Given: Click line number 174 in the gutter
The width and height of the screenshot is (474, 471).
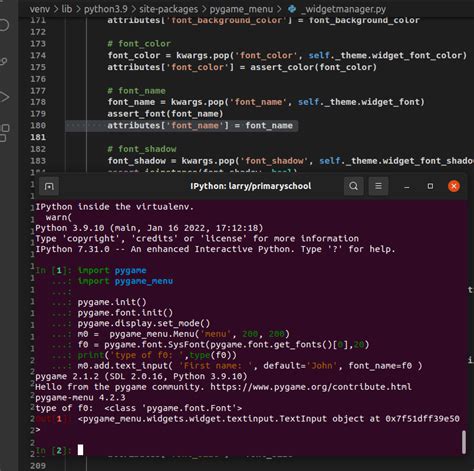Looking at the screenshot, I should point(38,55).
